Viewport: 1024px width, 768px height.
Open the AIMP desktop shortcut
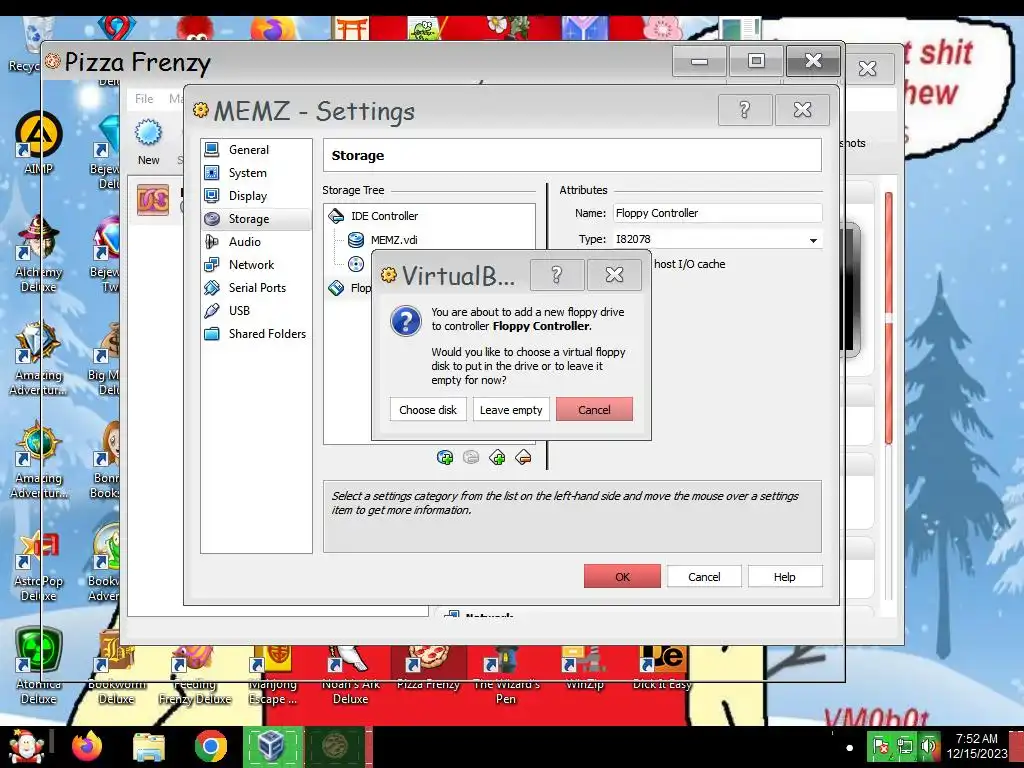pyautogui.click(x=39, y=143)
